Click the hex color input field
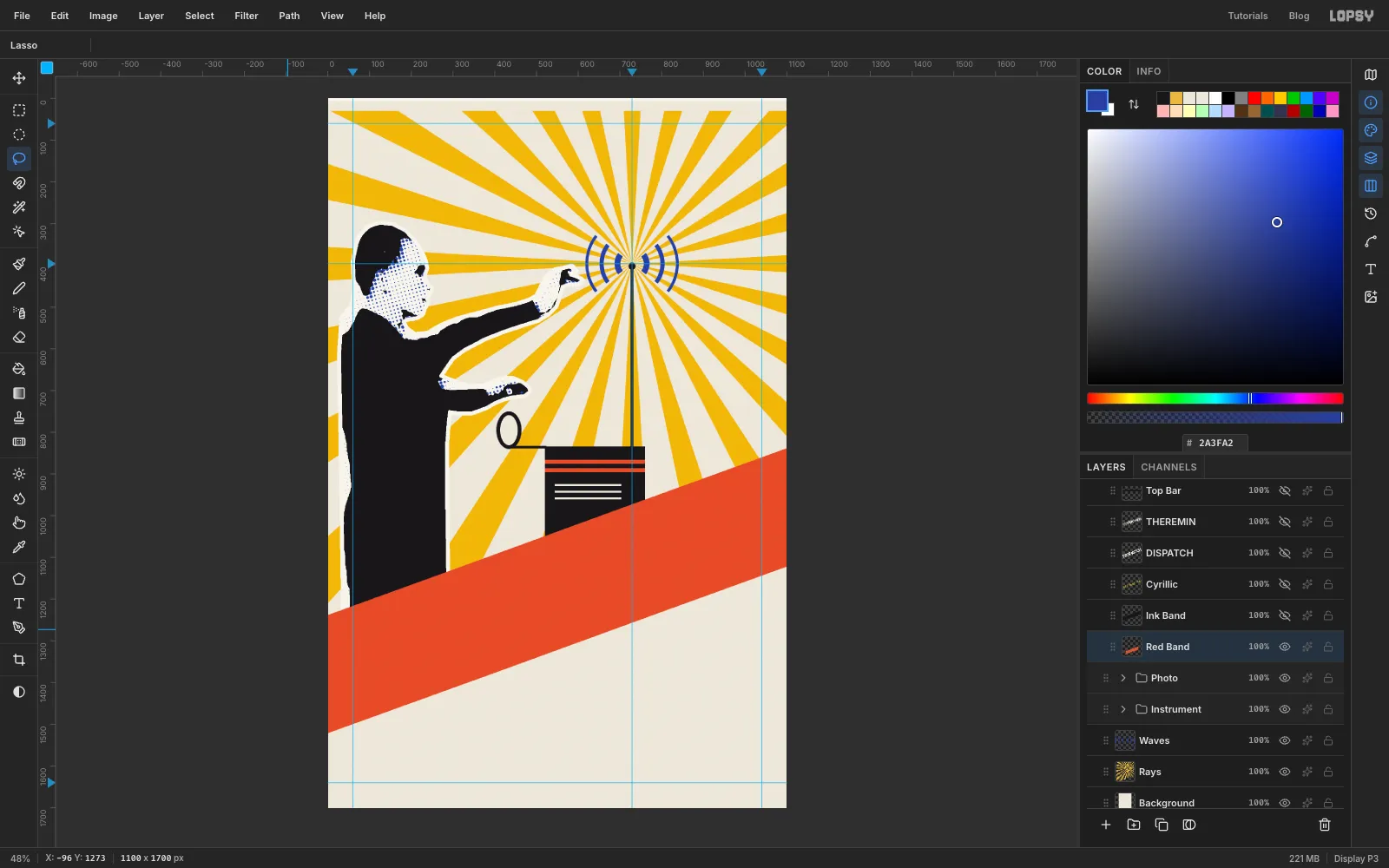 1215,443
